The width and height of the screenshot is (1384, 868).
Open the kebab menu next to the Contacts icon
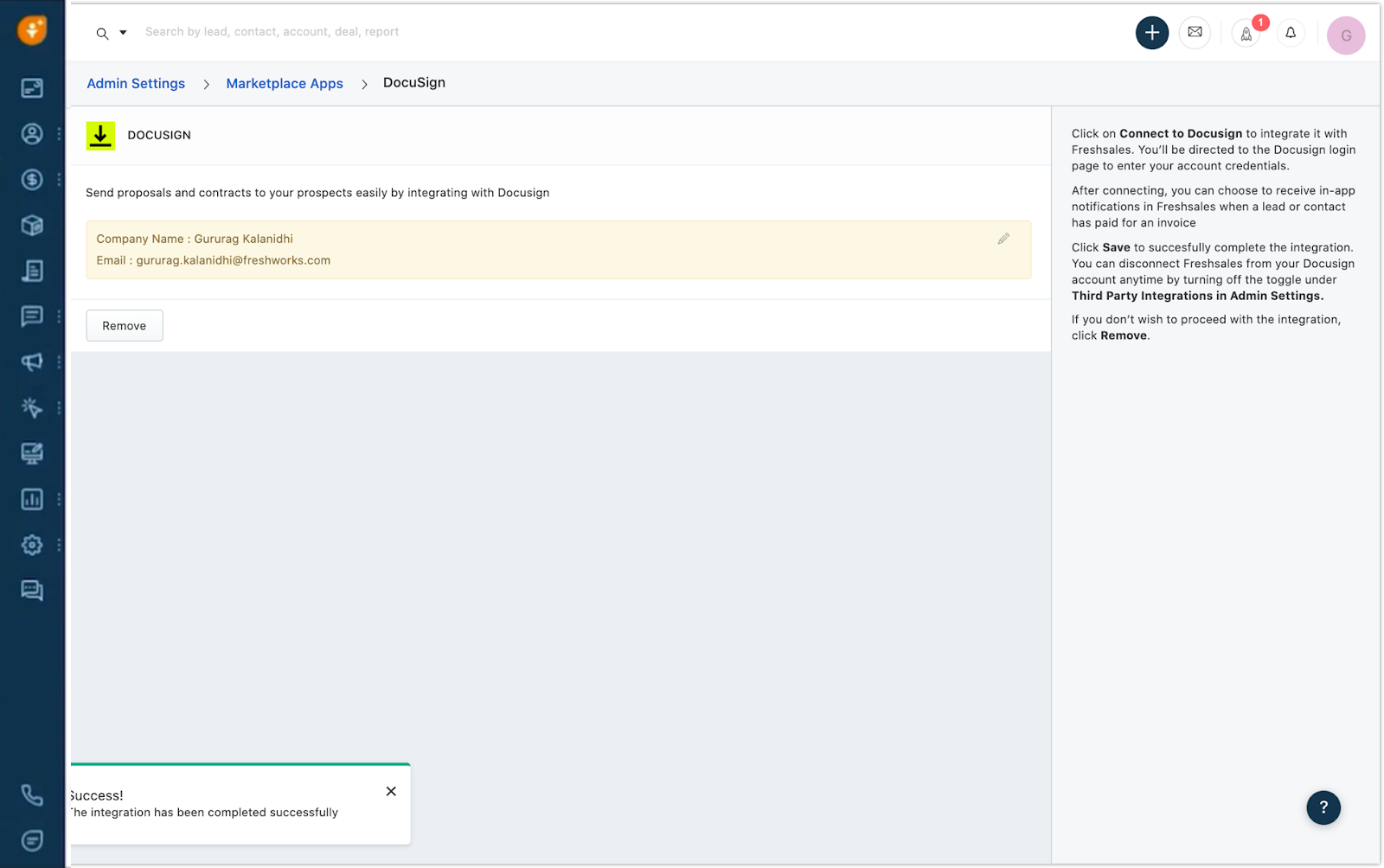click(58, 134)
